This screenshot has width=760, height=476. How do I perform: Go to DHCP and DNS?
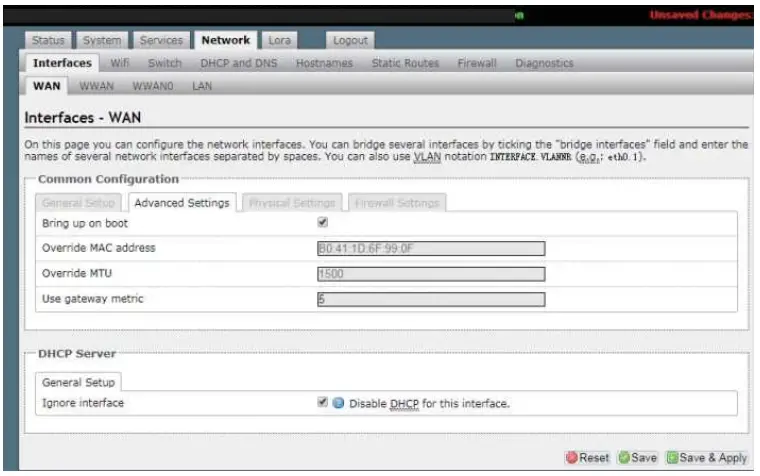tap(239, 63)
